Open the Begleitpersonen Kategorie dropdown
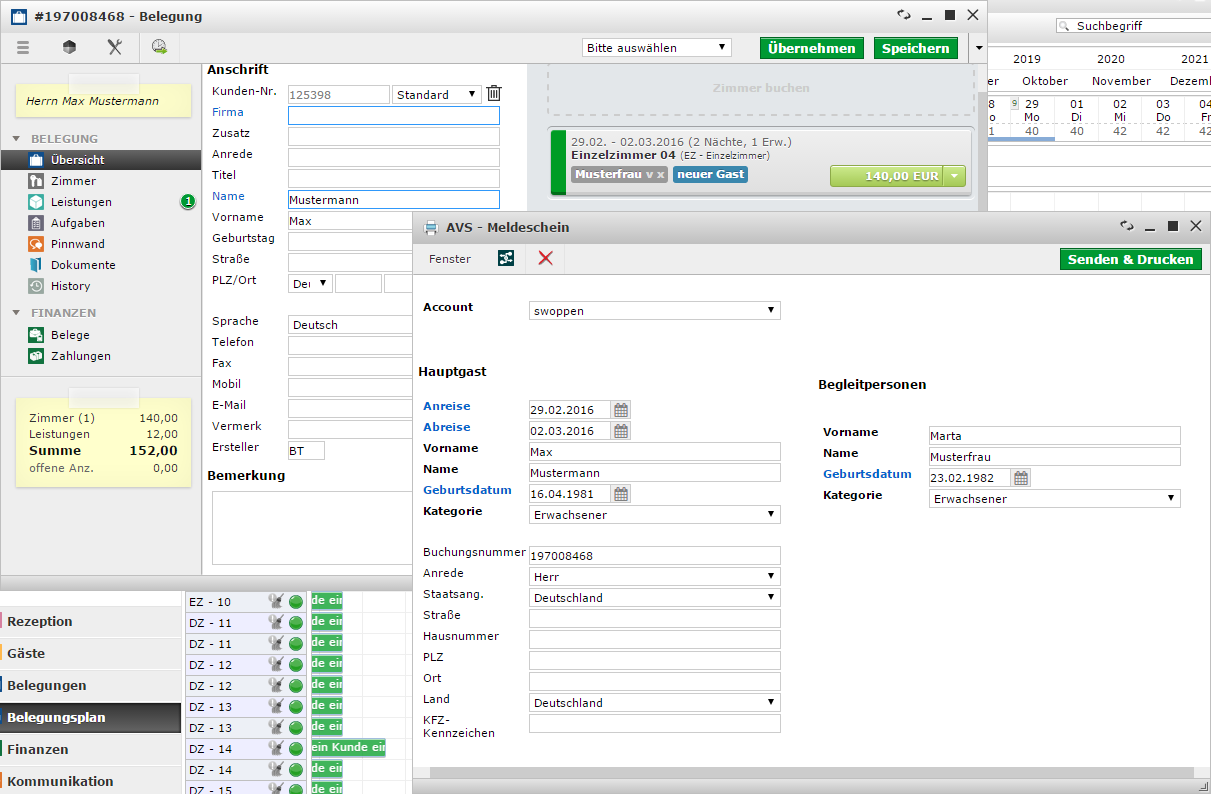The height and width of the screenshot is (794, 1211). tap(1055, 499)
